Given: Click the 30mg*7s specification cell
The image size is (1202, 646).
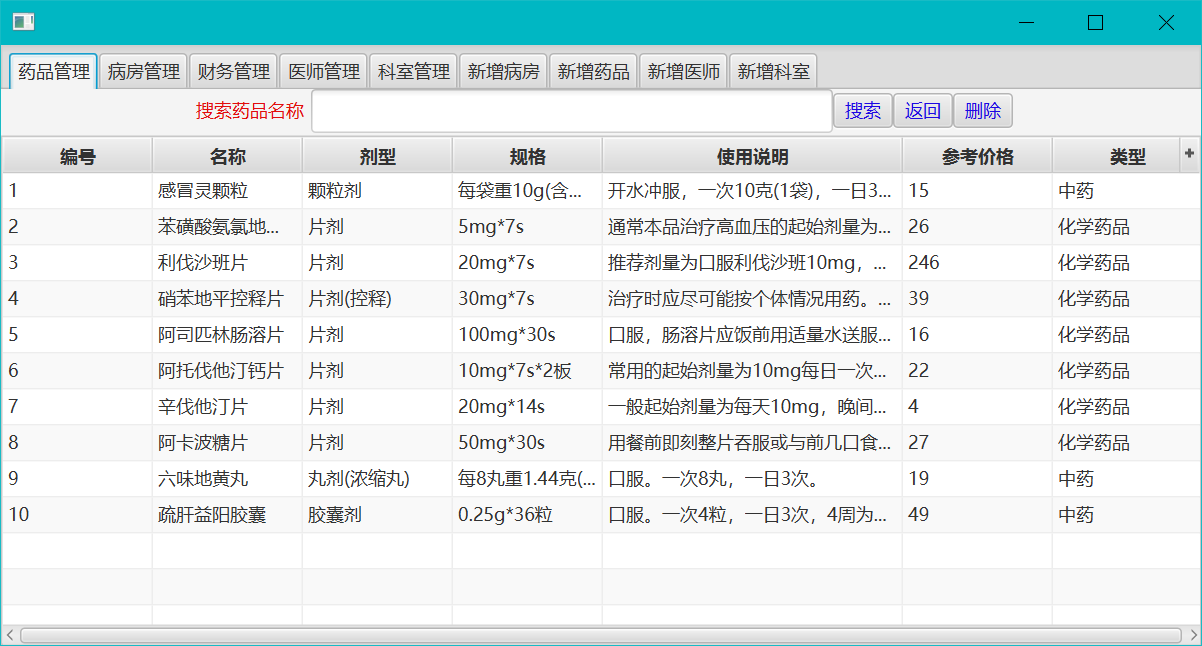Looking at the screenshot, I should click(527, 299).
